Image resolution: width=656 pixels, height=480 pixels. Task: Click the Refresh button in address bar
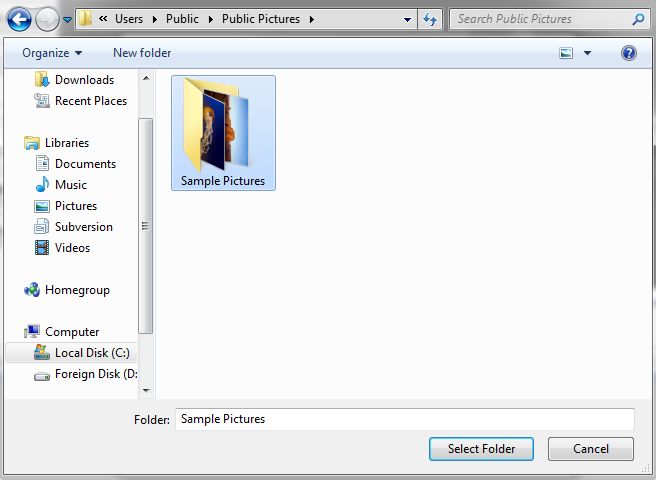tap(430, 19)
